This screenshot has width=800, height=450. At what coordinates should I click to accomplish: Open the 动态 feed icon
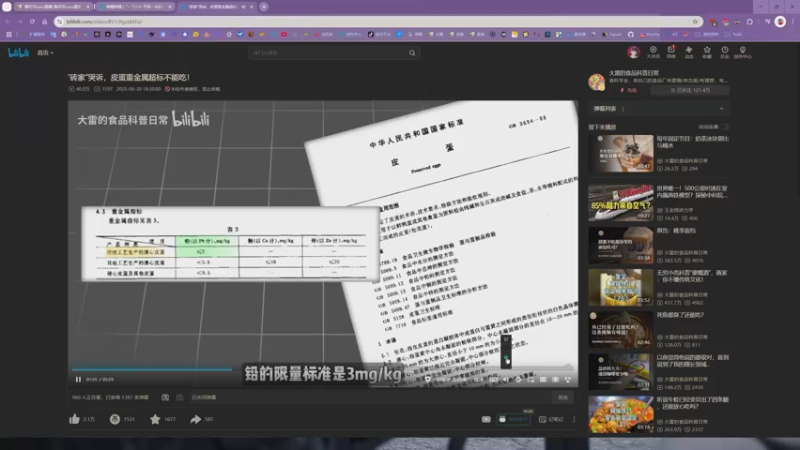[x=689, y=52]
